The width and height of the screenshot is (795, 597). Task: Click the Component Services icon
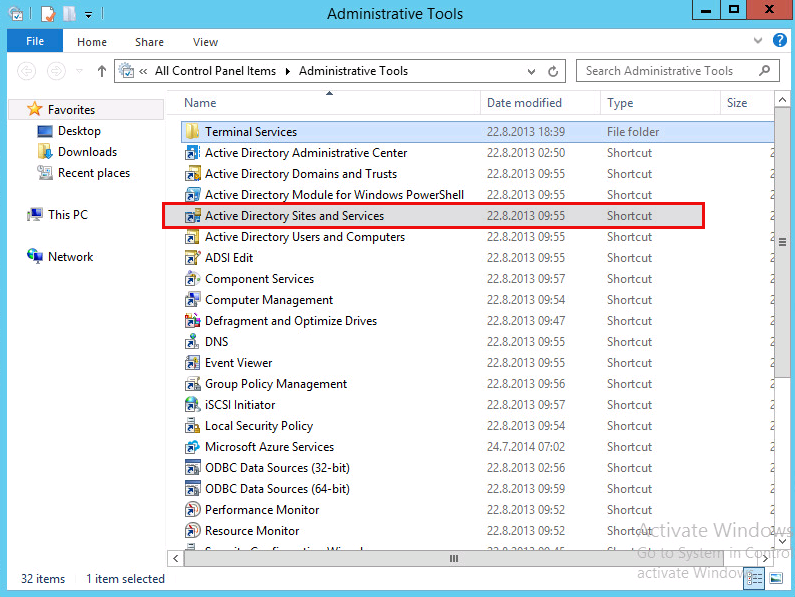tap(192, 279)
